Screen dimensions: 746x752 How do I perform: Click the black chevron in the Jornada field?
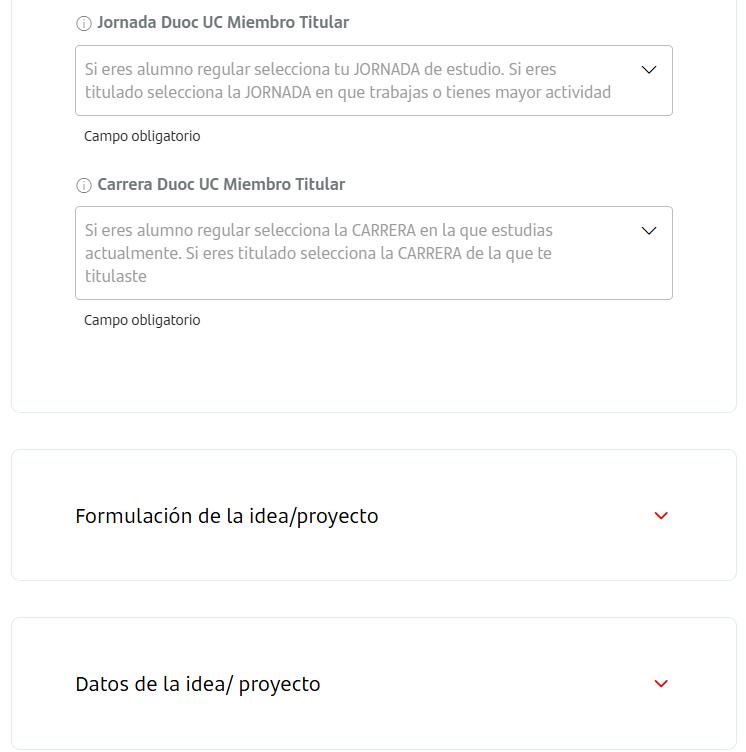click(649, 70)
